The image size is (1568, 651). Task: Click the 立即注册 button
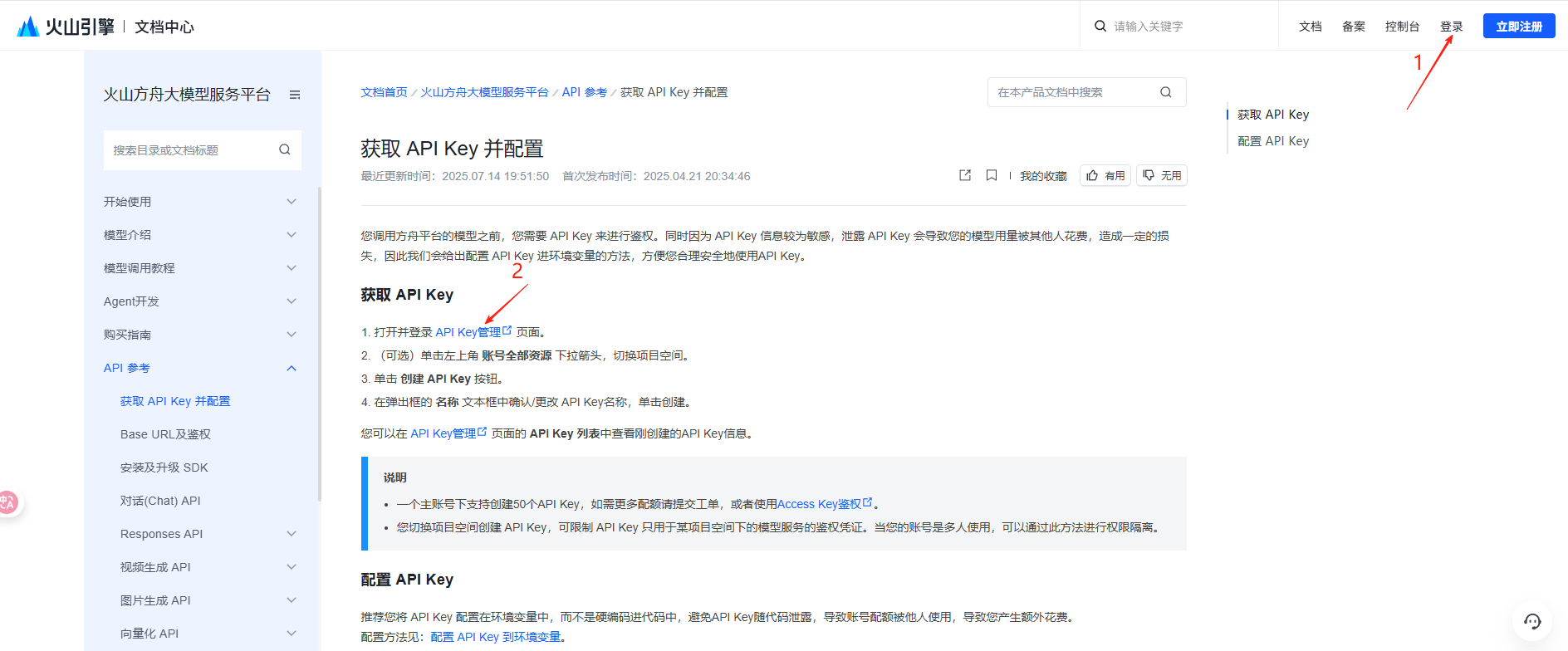coord(1519,27)
